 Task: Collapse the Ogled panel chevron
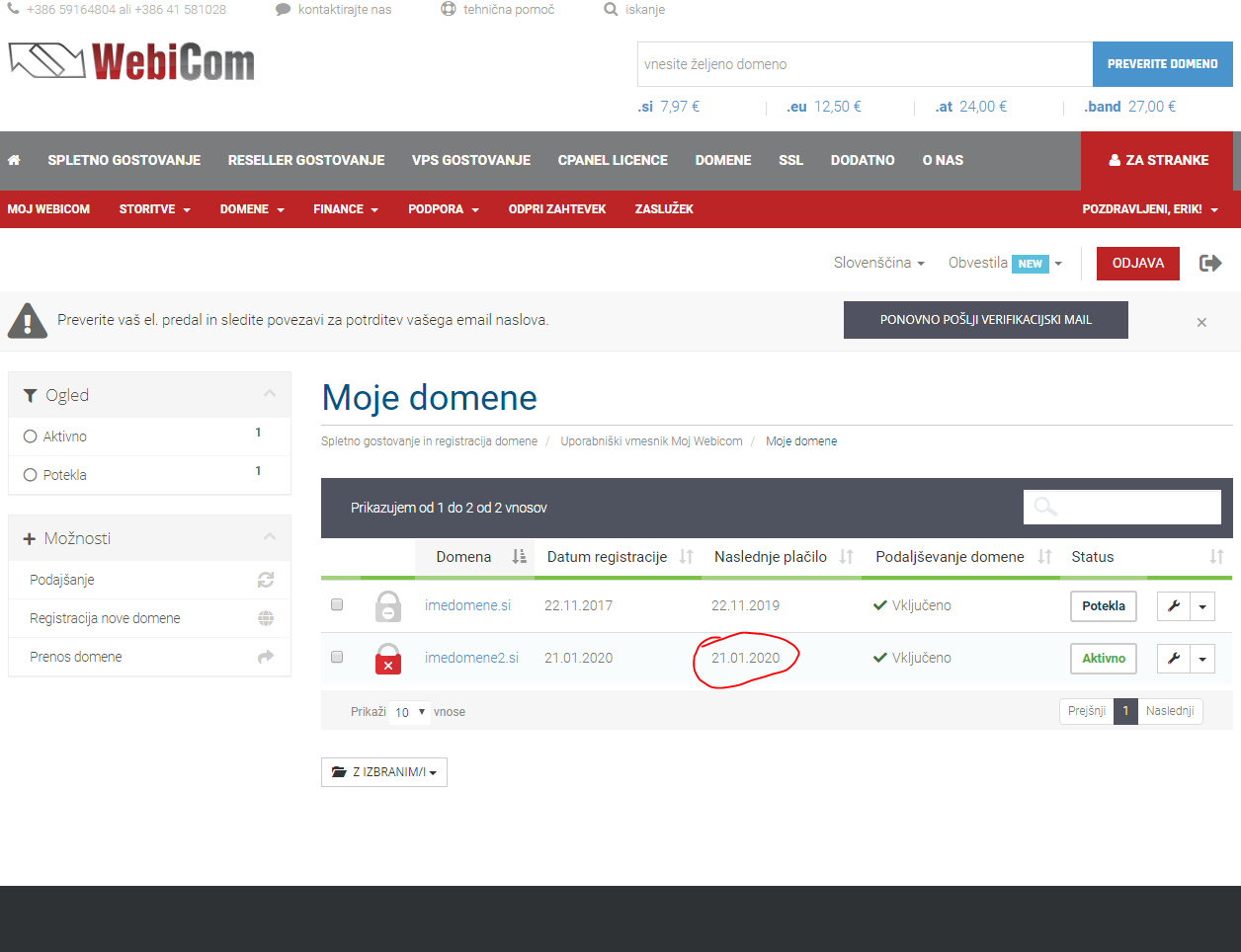pyautogui.click(x=270, y=394)
